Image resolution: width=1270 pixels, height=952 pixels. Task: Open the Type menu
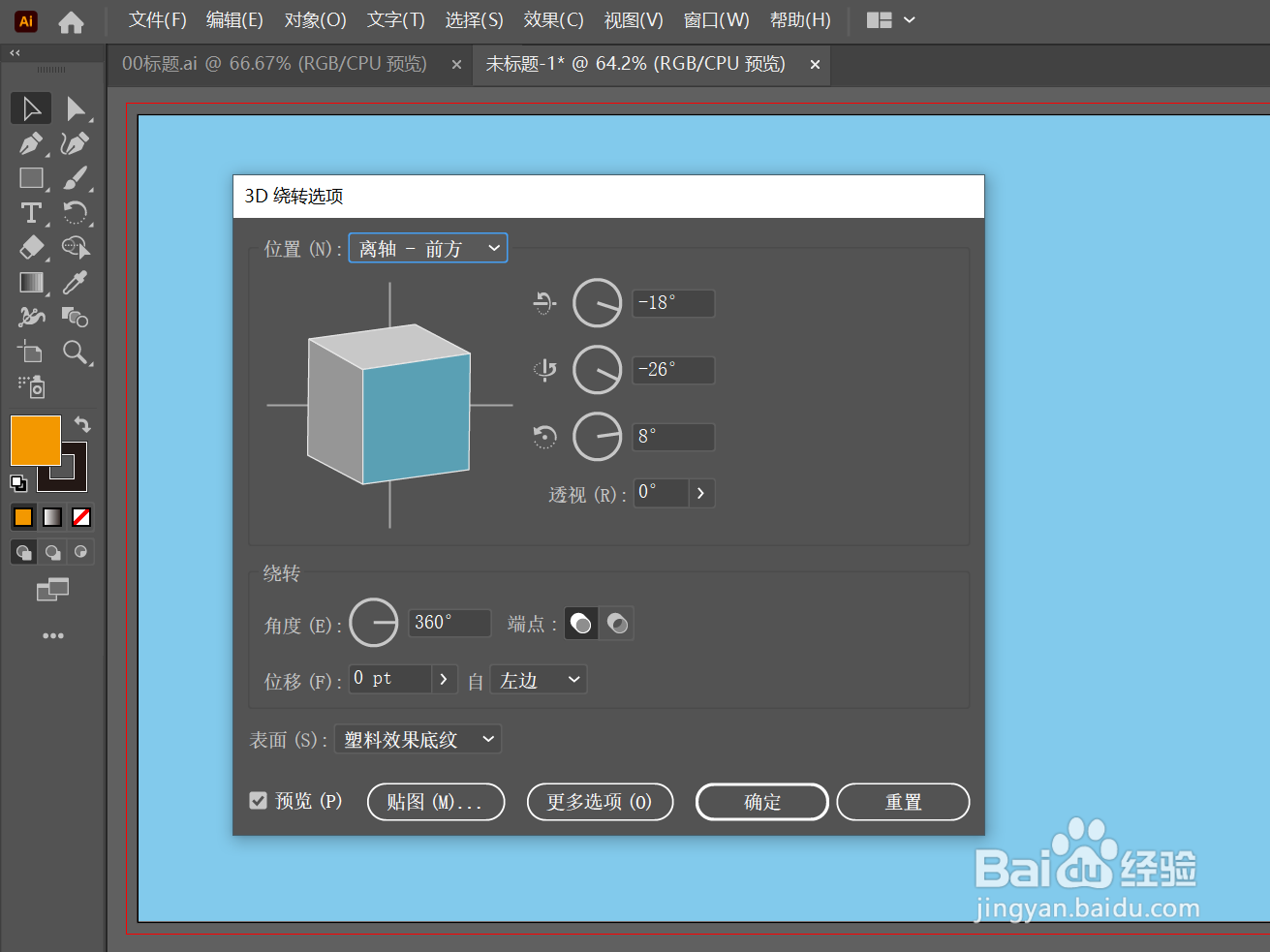point(396,20)
